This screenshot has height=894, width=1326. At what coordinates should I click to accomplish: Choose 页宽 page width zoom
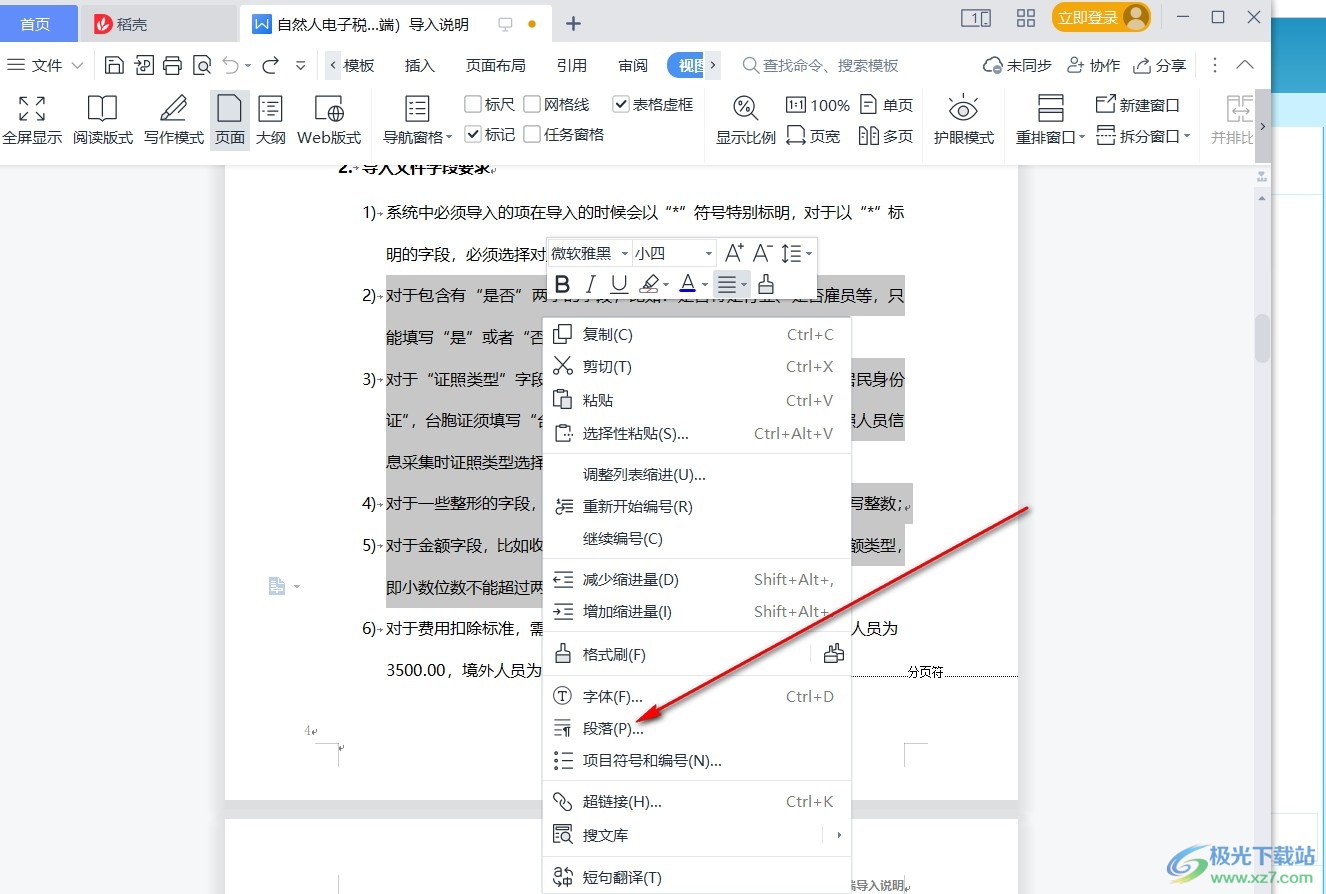point(813,136)
